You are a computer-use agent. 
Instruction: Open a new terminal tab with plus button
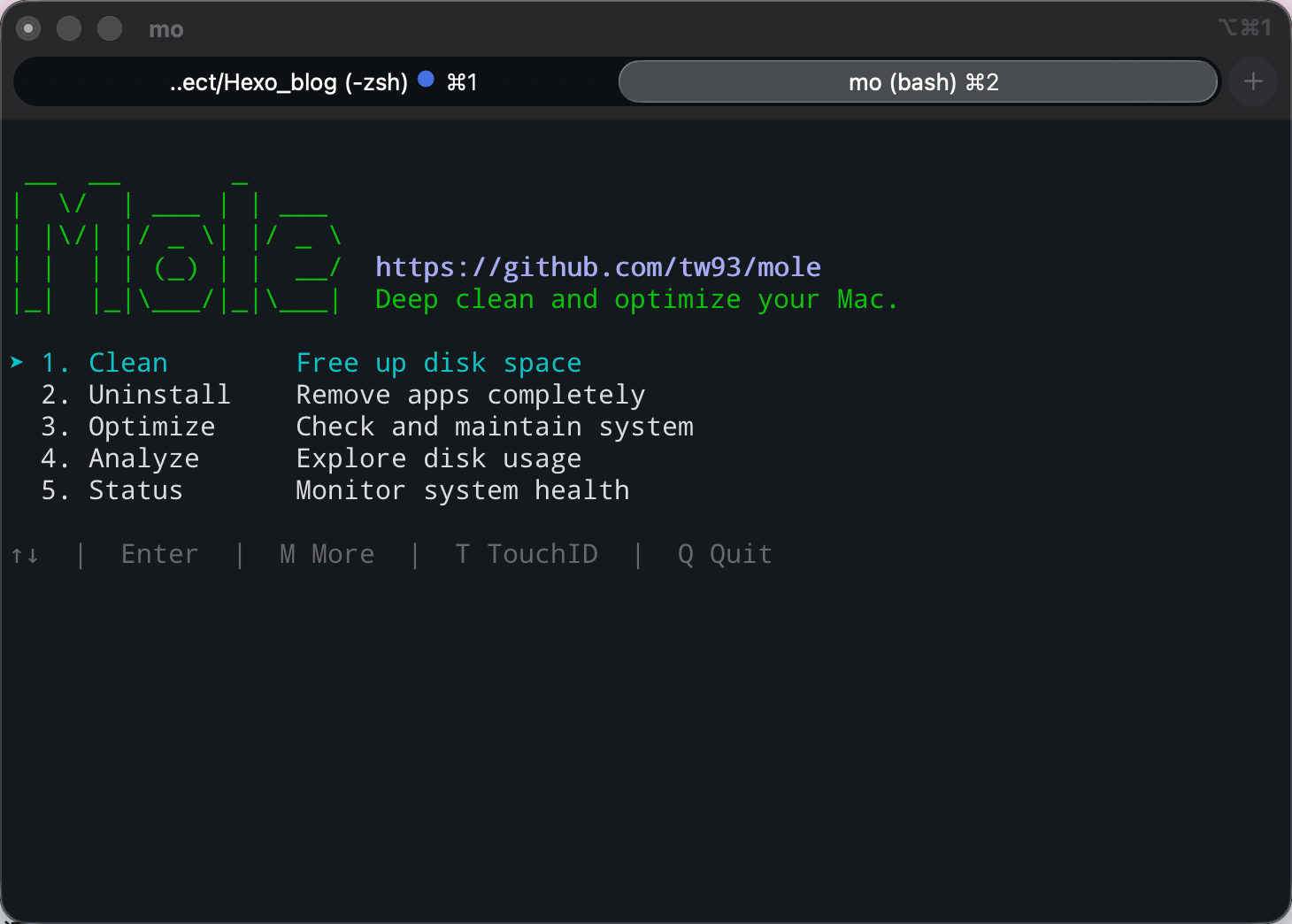tap(1253, 82)
